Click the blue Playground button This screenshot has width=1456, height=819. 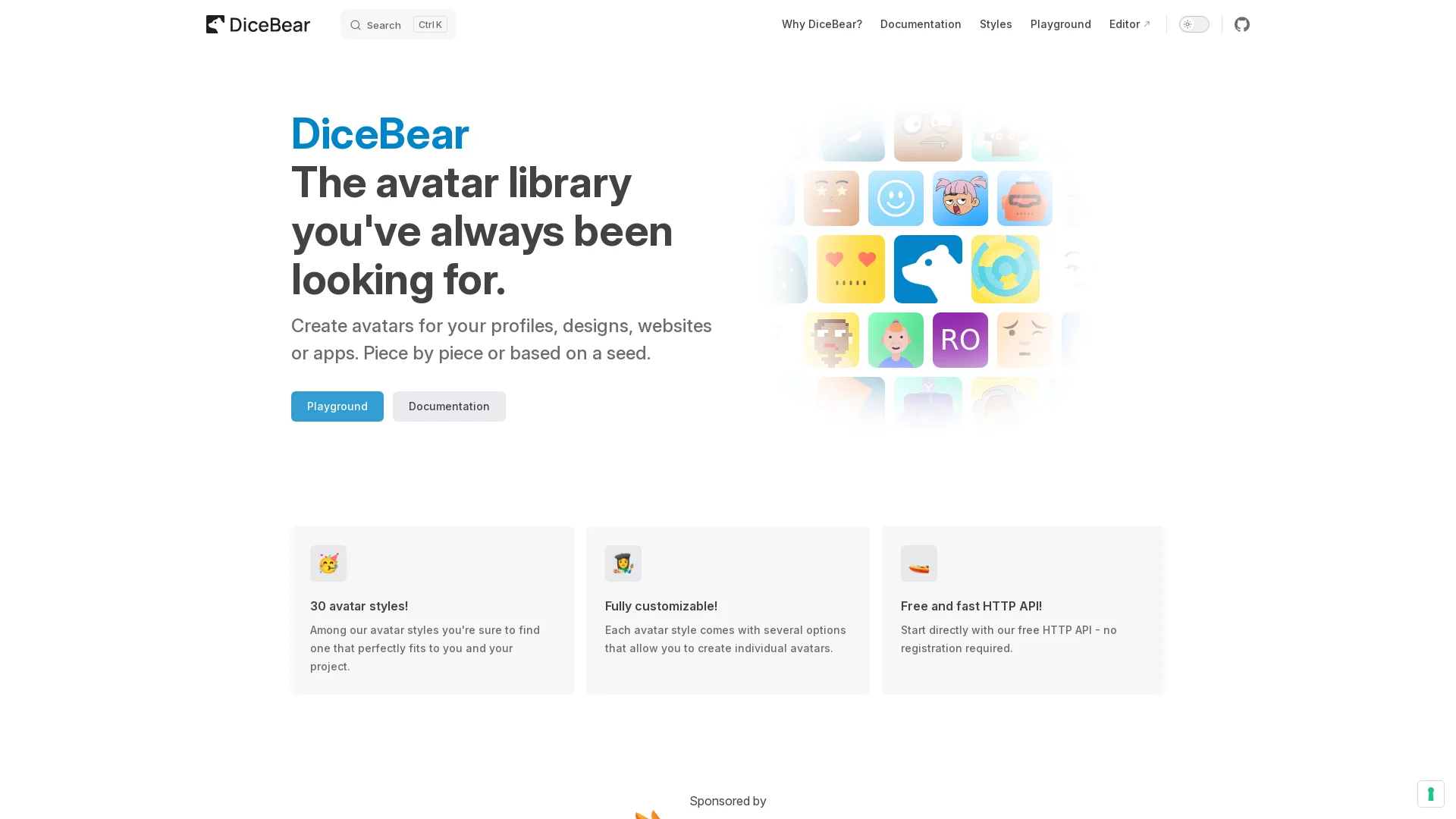(337, 406)
